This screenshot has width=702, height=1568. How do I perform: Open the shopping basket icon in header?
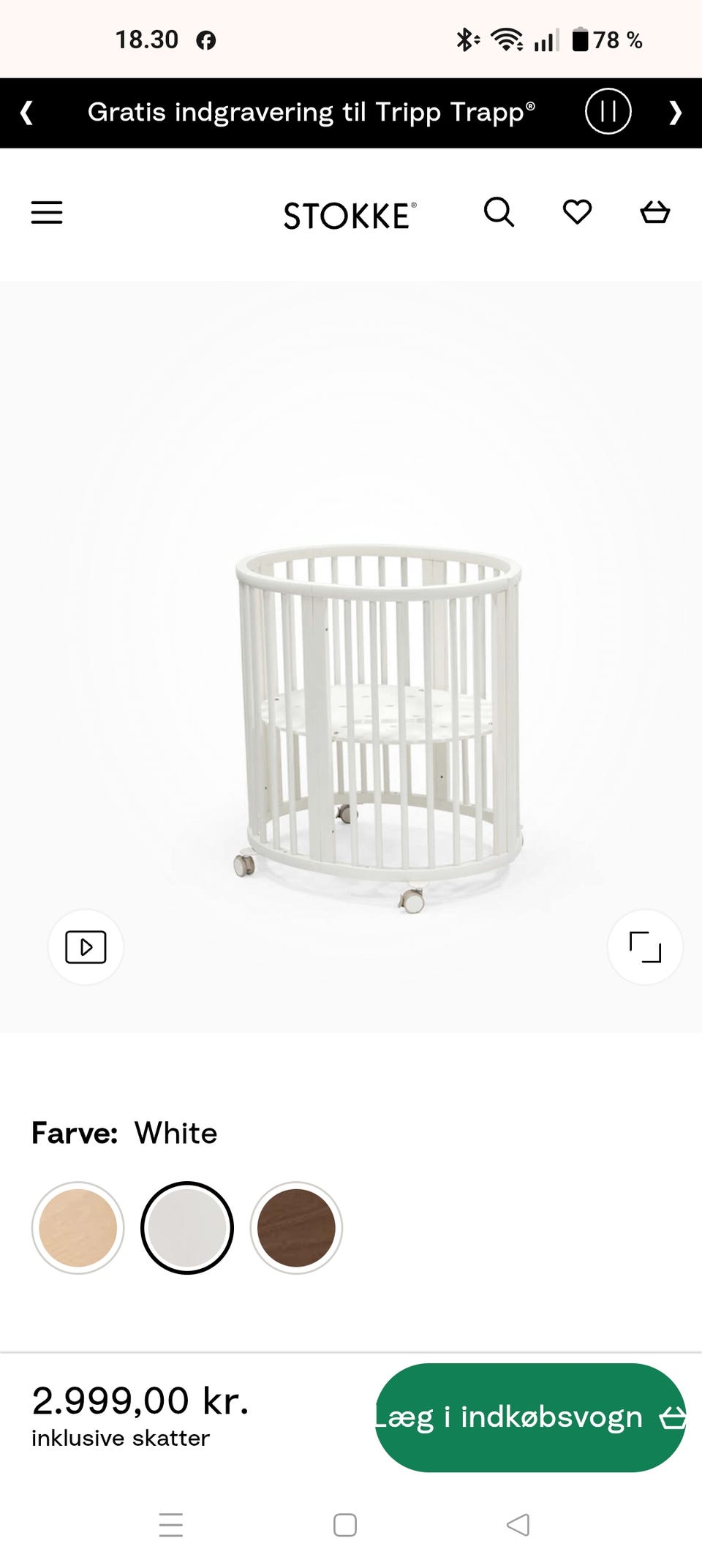coord(654,212)
